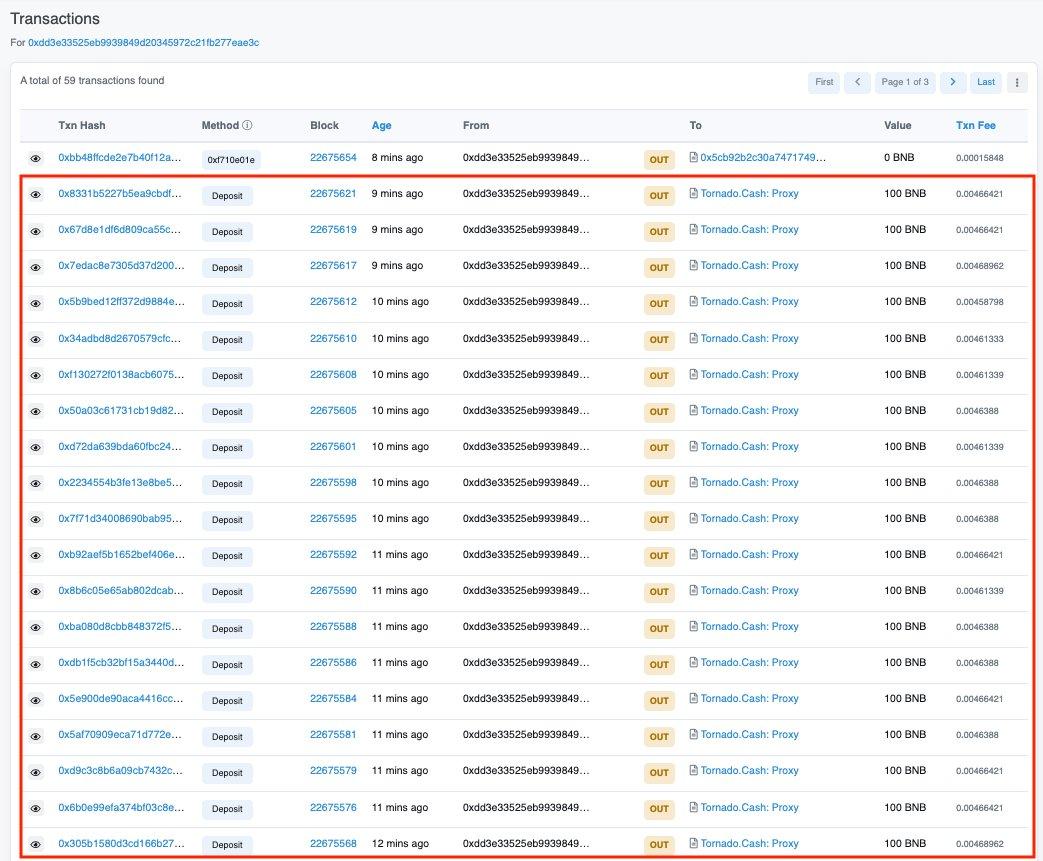Open transaction hash 0xf130272f0138acb6075
The width and height of the screenshot is (1043, 861).
click(121, 375)
